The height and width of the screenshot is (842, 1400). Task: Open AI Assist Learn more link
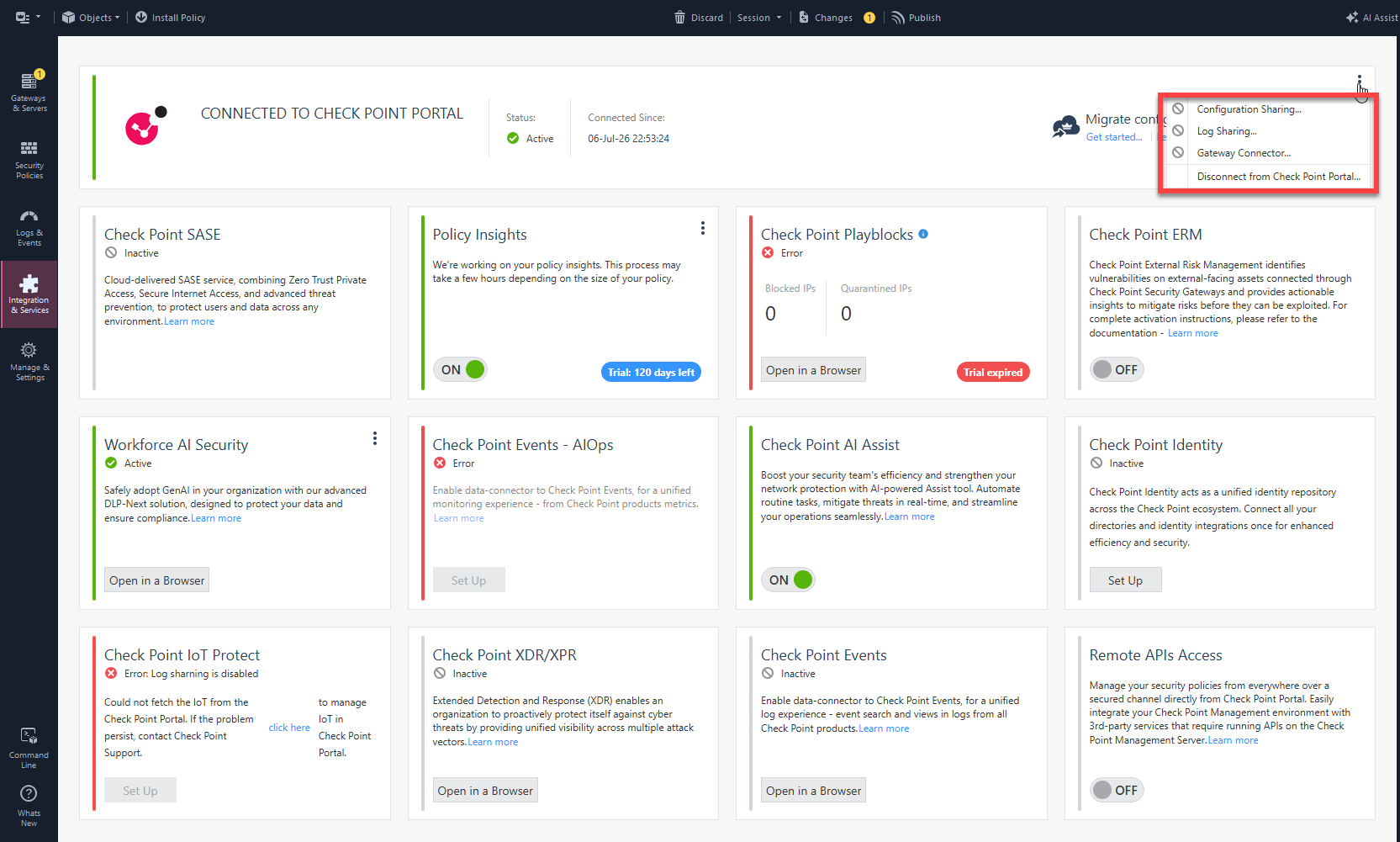[x=909, y=516]
